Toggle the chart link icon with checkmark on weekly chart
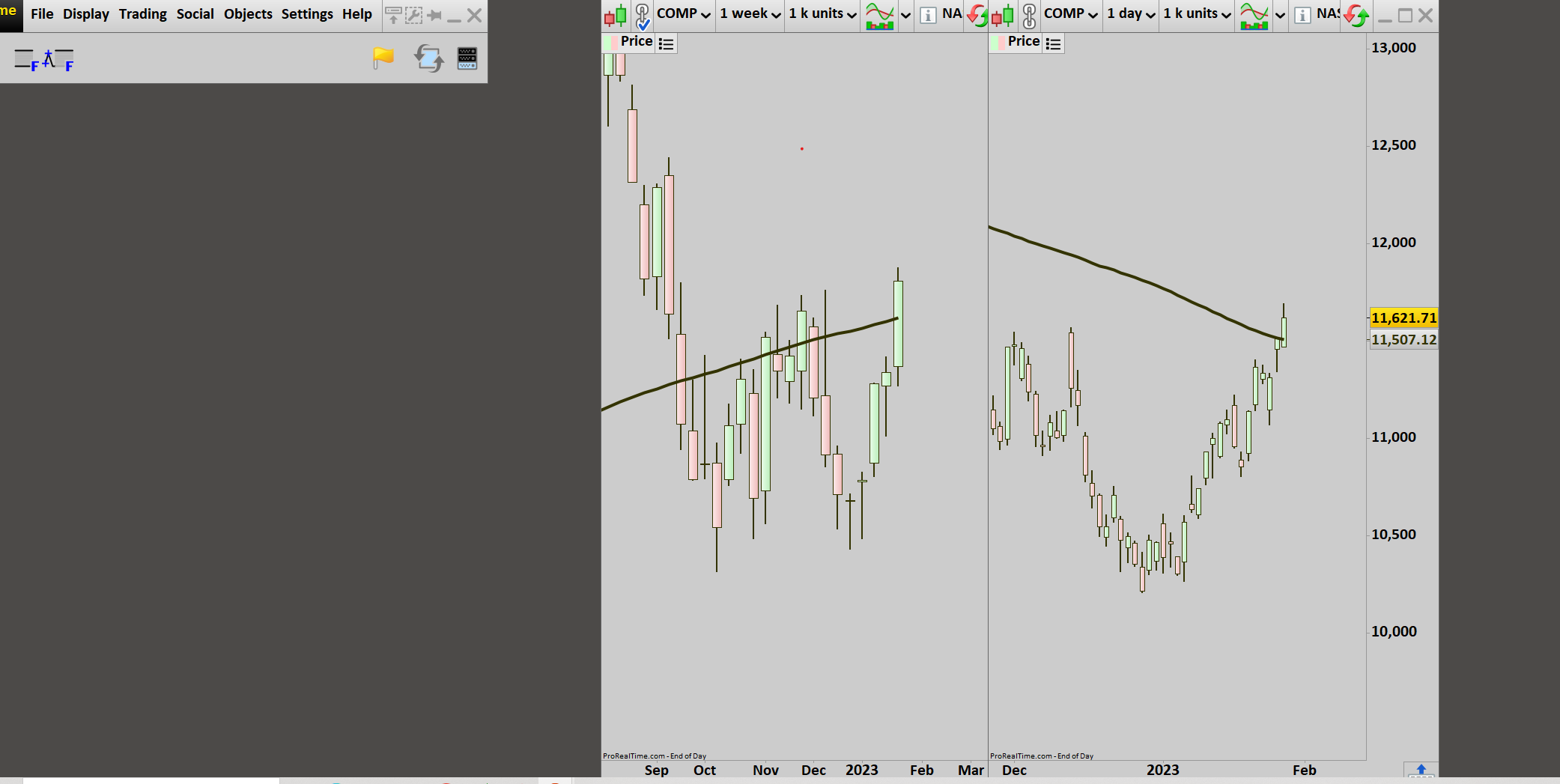The image size is (1560, 784). click(643, 16)
